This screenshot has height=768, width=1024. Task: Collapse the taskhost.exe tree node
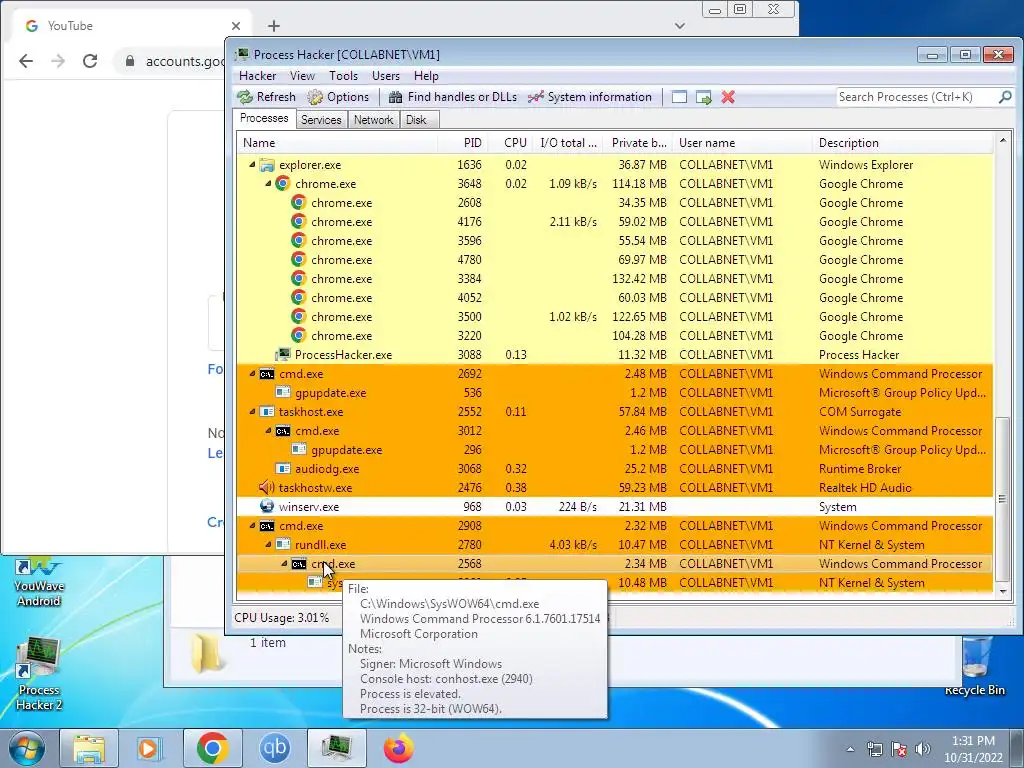tap(252, 411)
